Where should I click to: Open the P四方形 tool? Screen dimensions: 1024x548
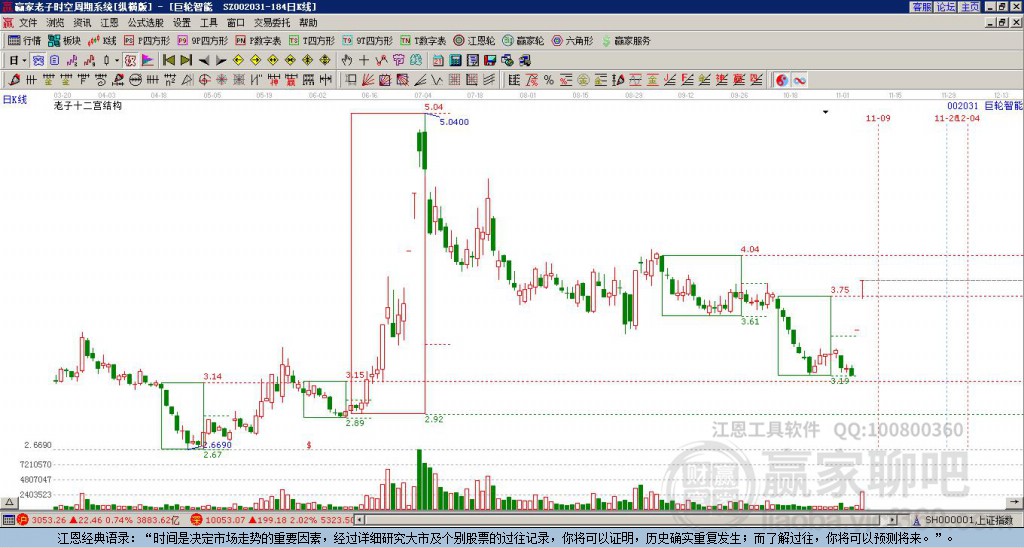147,40
